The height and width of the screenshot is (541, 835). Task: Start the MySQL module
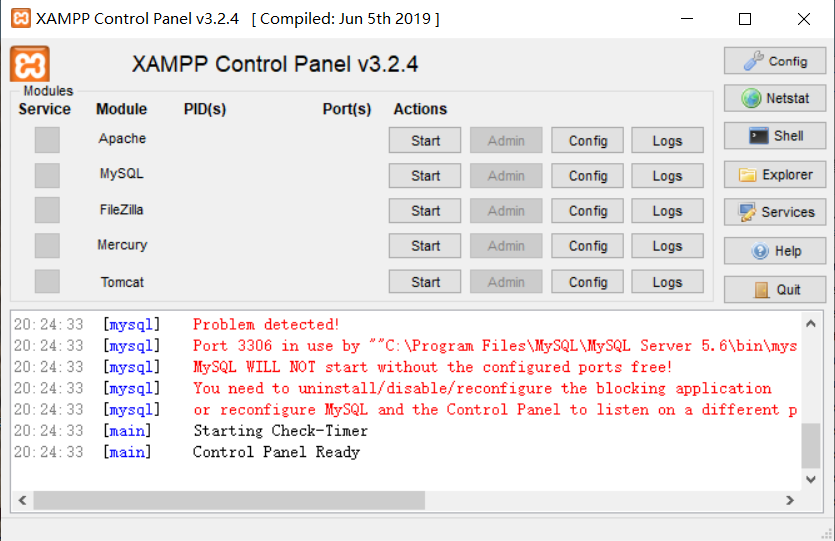(x=425, y=175)
